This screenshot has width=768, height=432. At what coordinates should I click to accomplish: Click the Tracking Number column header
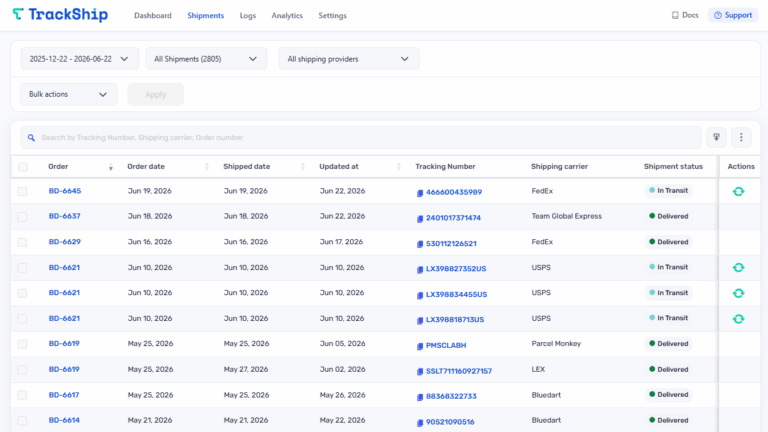(x=445, y=167)
